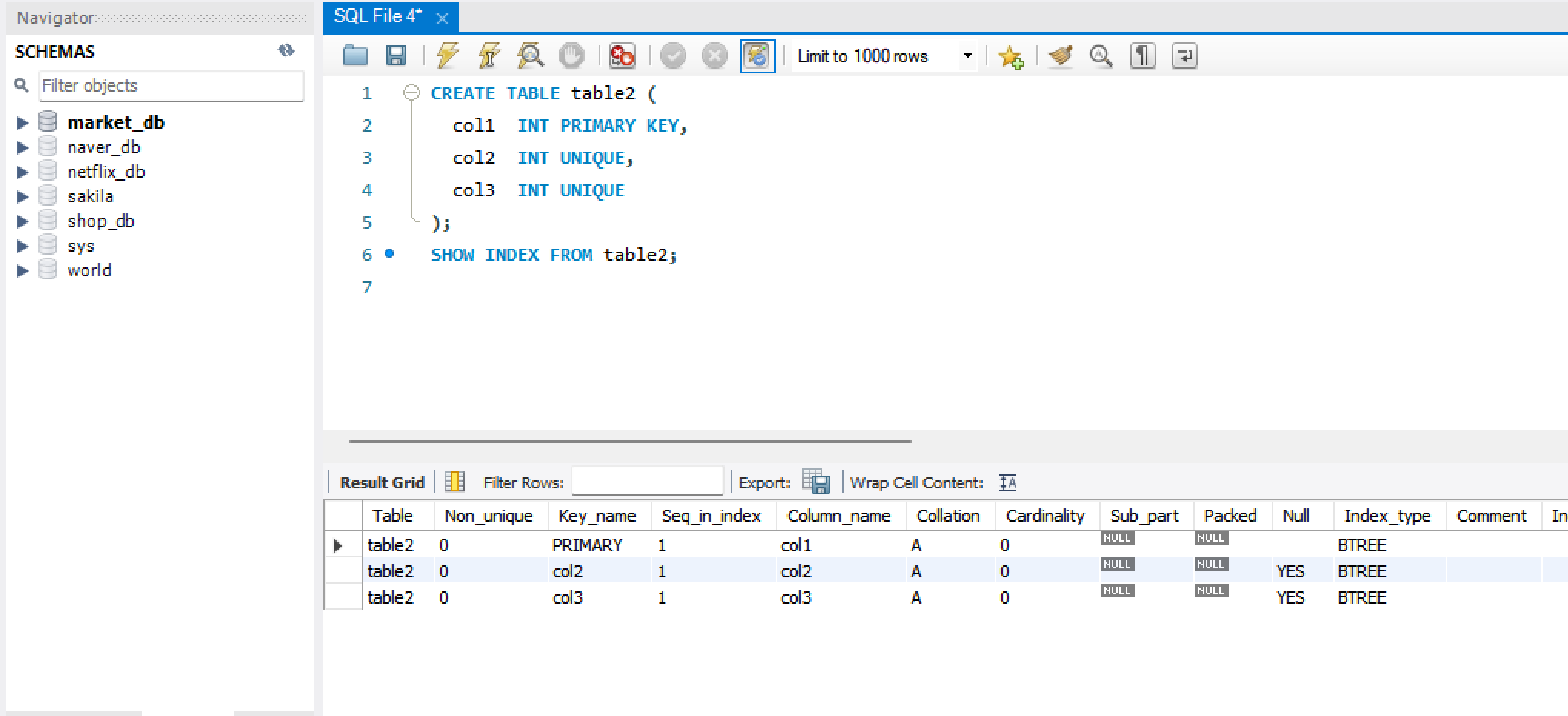Image resolution: width=1568 pixels, height=716 pixels.
Task: Select the shop_db schema
Action: pos(101,221)
